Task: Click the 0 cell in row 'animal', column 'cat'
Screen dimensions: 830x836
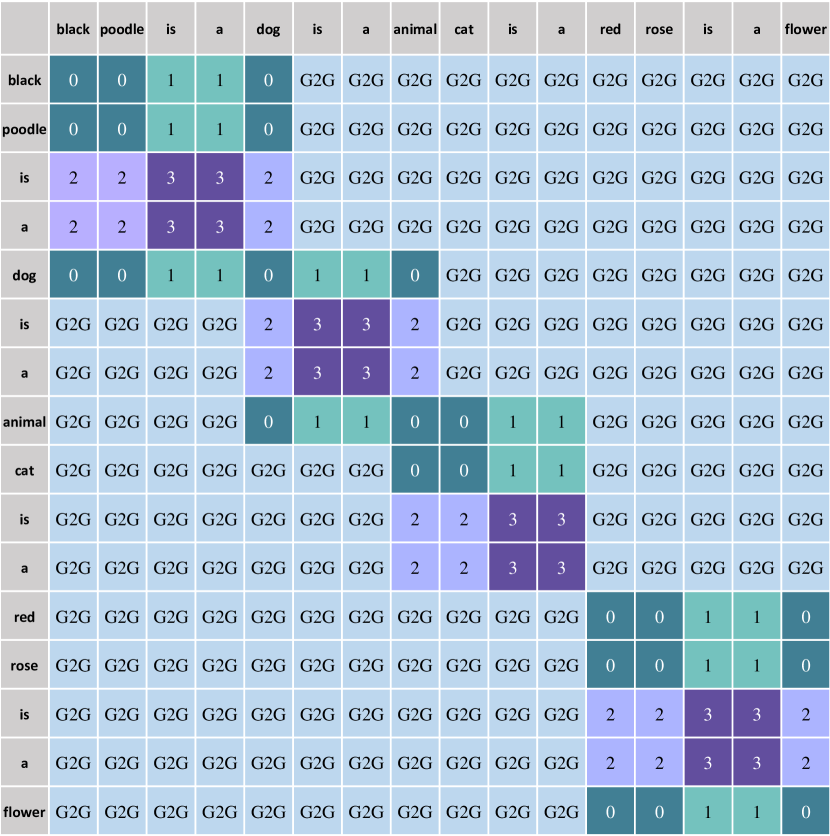Action: (463, 421)
